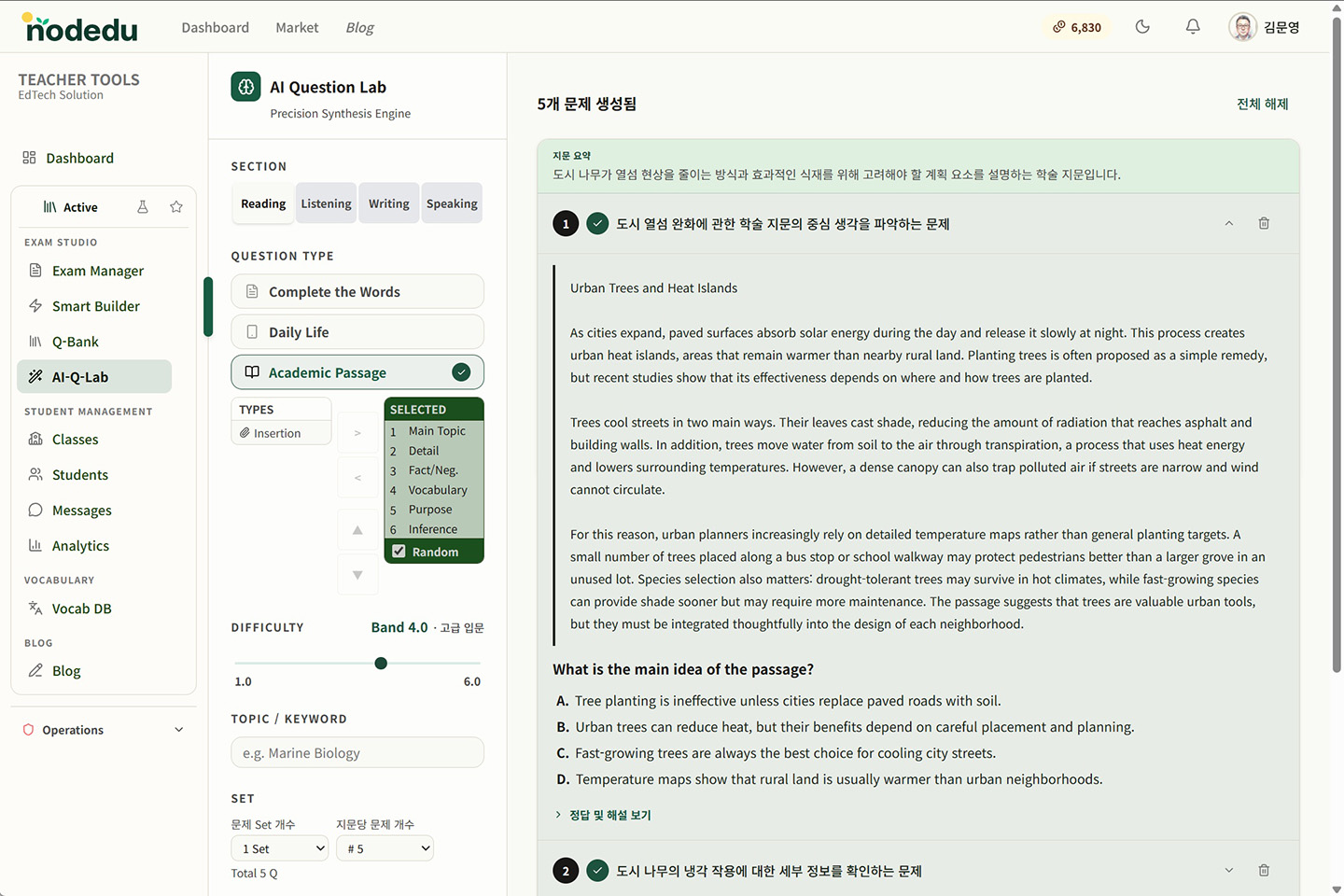The height and width of the screenshot is (896, 1344).
Task: Open Messages page
Action: 94,511
